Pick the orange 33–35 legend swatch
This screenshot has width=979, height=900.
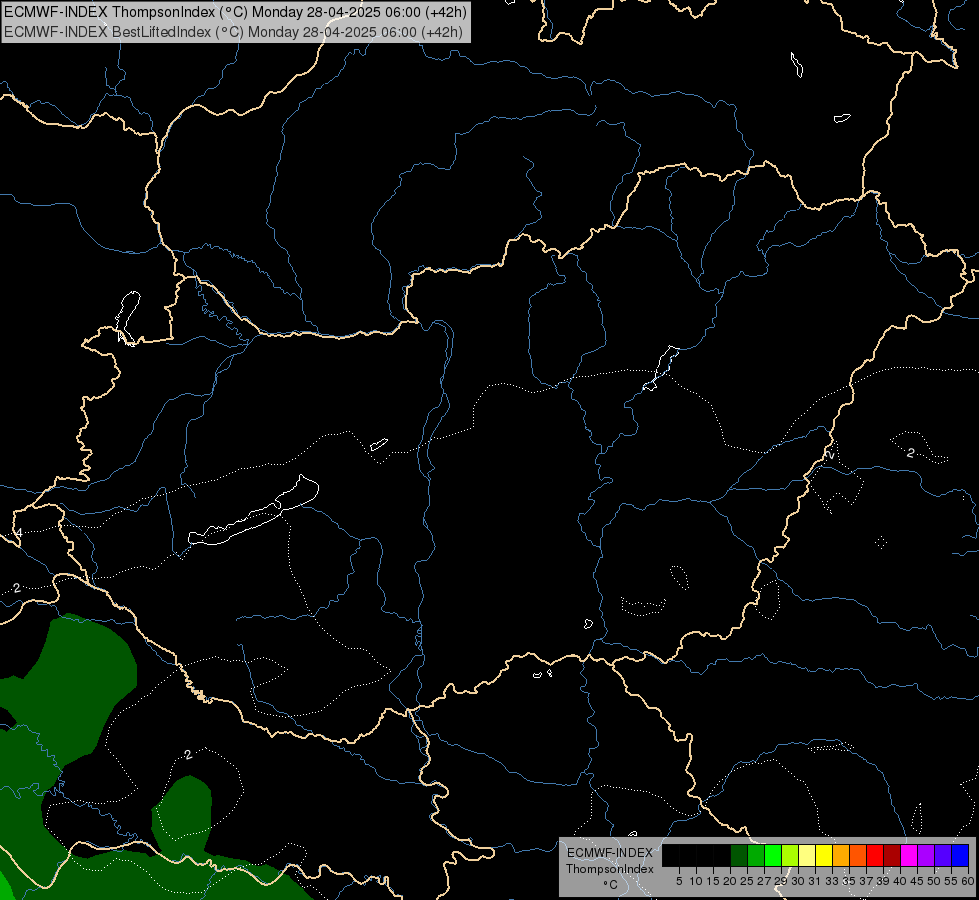(841, 855)
